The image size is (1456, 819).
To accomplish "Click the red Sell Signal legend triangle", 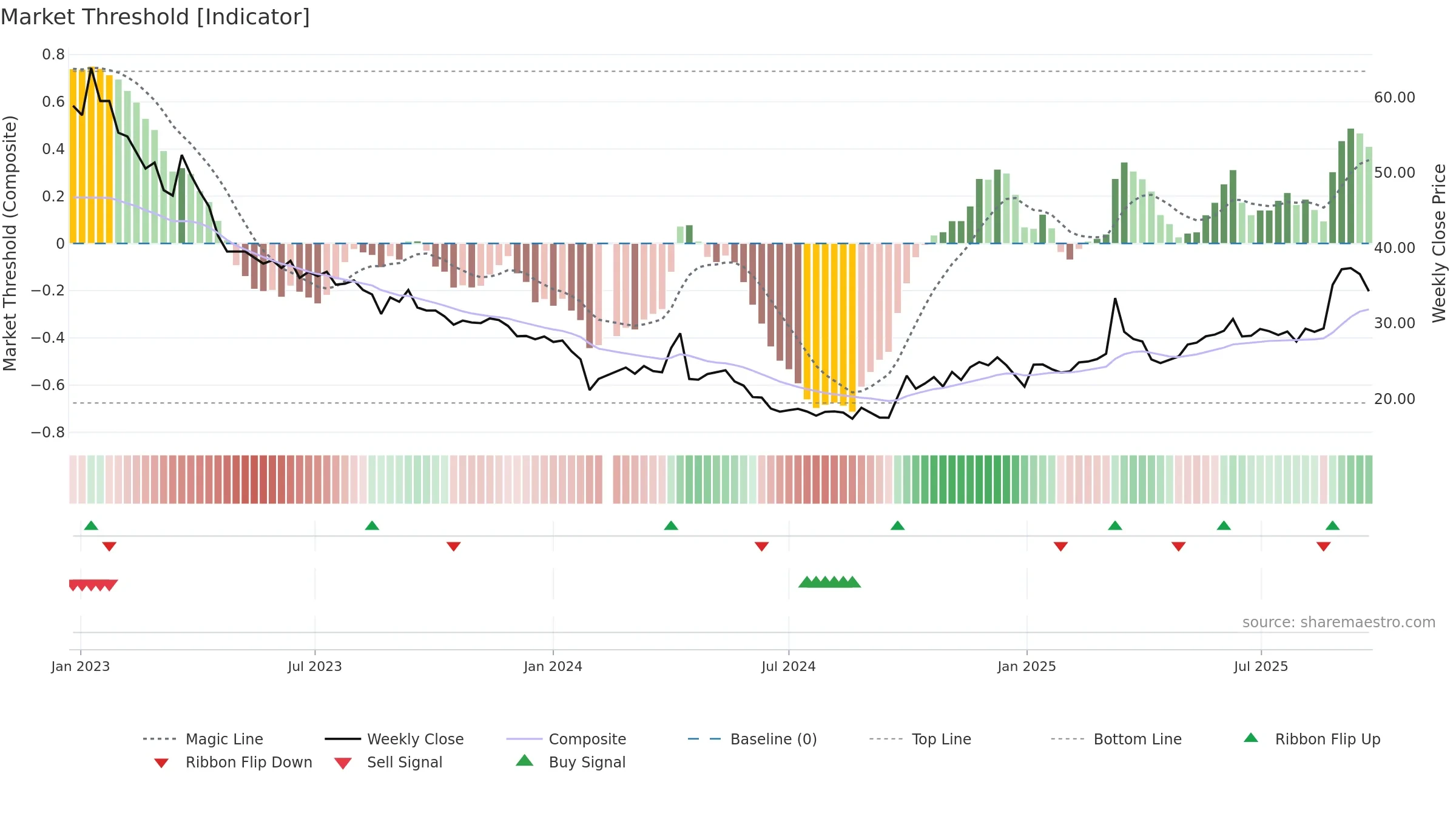I will 343,763.
